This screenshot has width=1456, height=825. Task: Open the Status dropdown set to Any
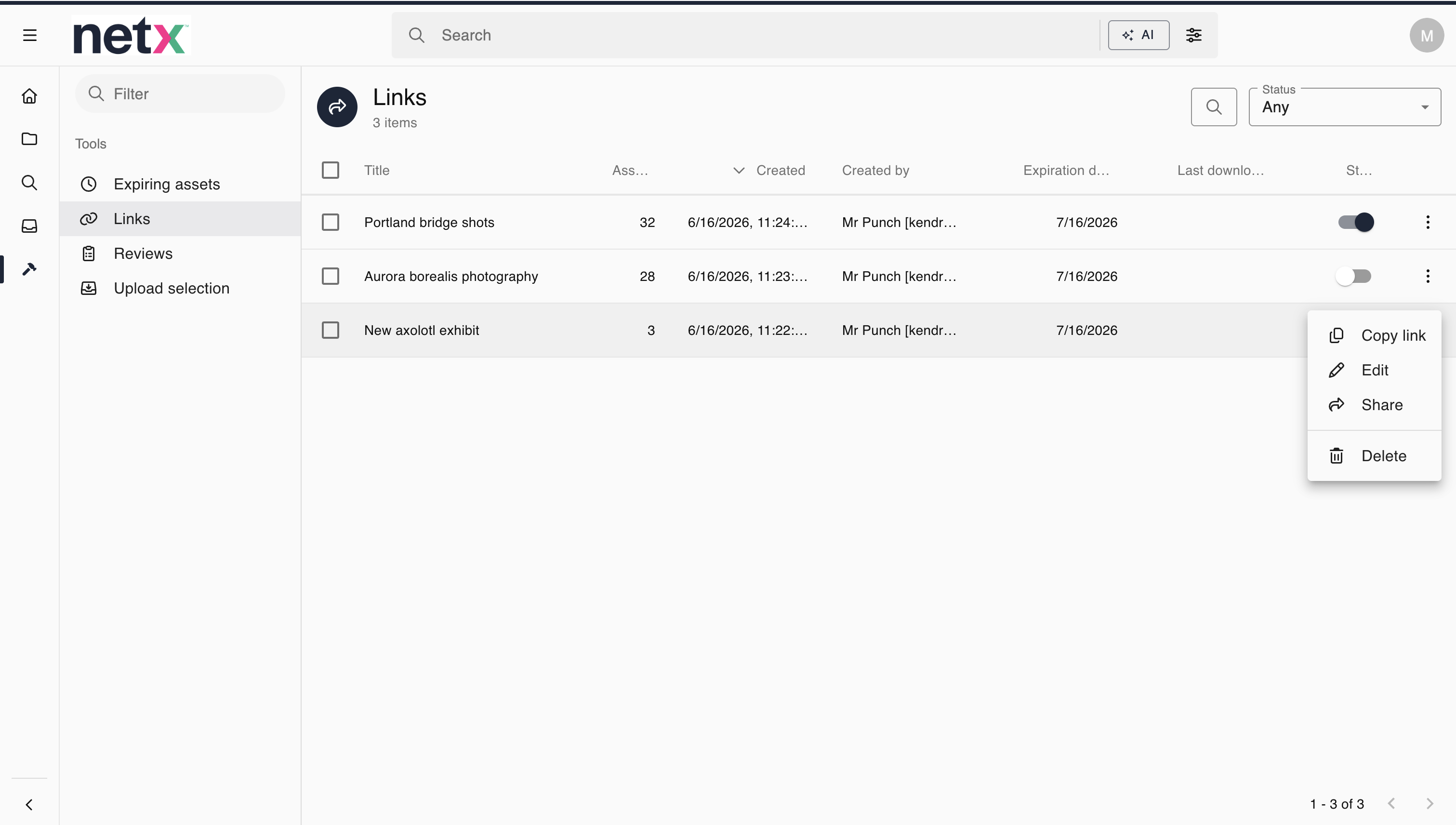pyautogui.click(x=1344, y=106)
